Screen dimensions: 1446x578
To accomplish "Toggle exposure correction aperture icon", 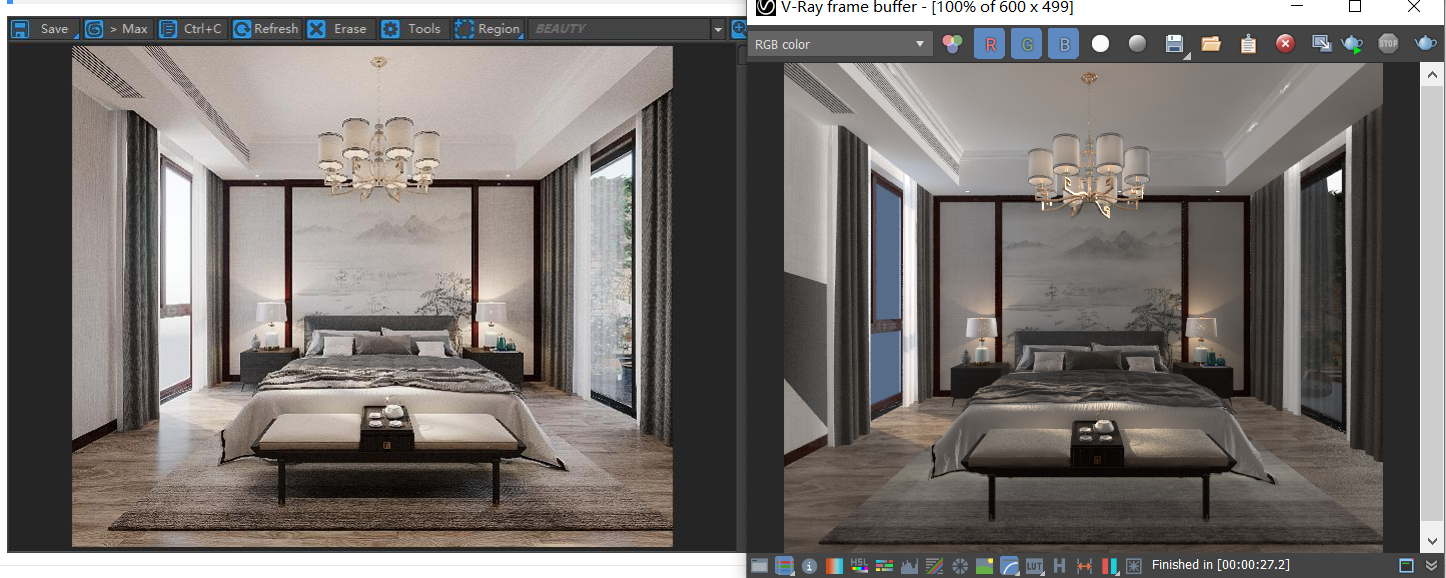I will tap(960, 566).
